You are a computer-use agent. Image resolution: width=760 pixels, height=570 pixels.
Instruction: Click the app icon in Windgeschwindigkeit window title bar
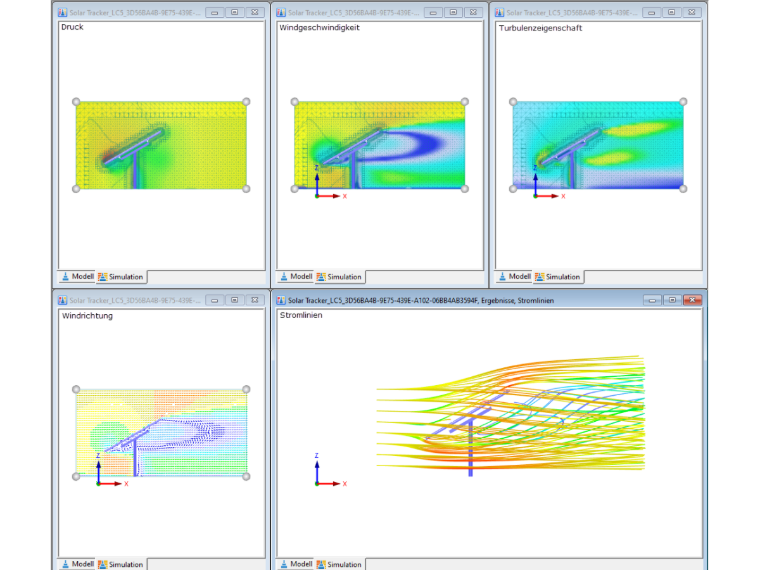tap(281, 13)
